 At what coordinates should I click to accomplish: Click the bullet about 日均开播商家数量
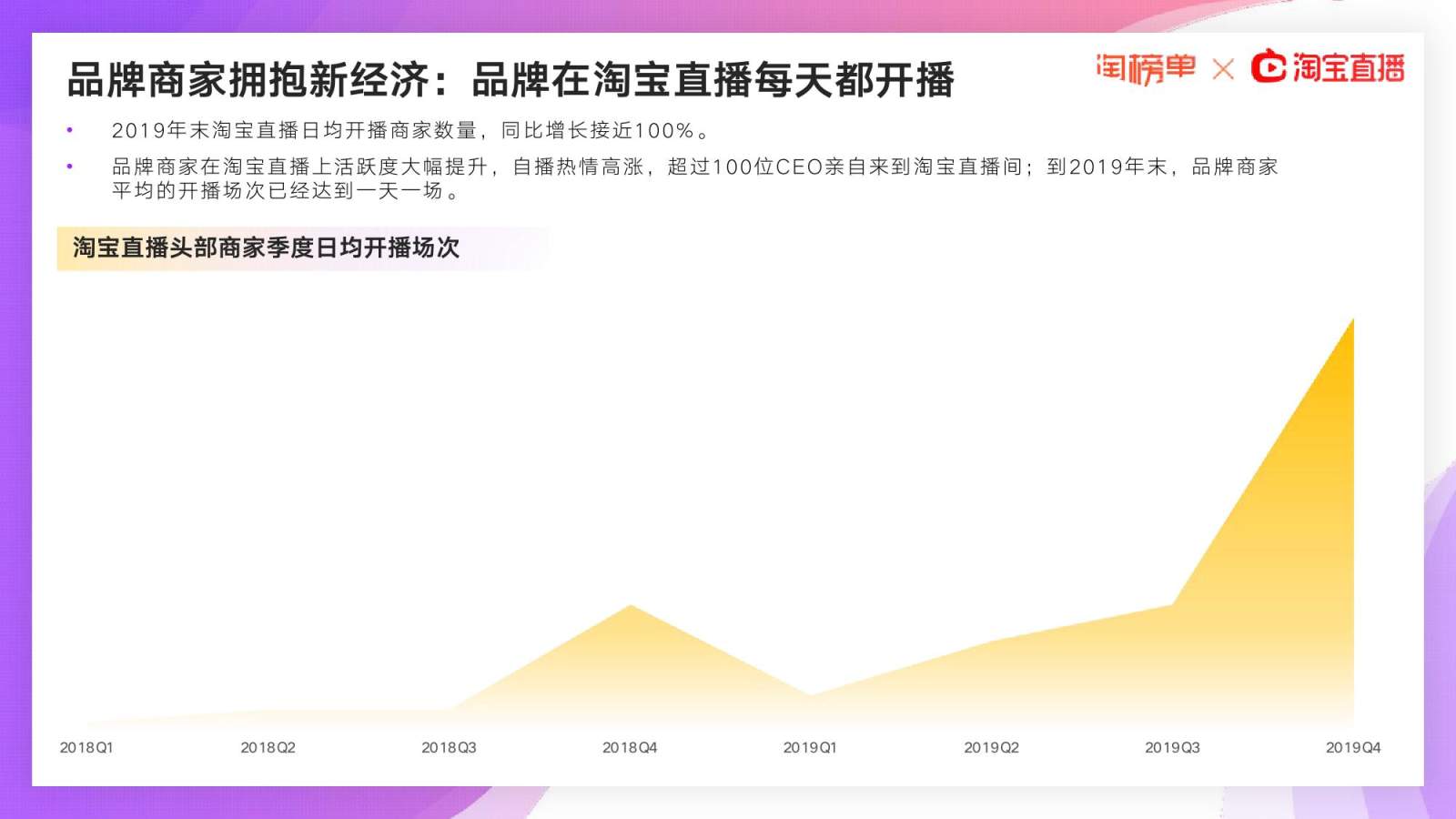tap(411, 130)
